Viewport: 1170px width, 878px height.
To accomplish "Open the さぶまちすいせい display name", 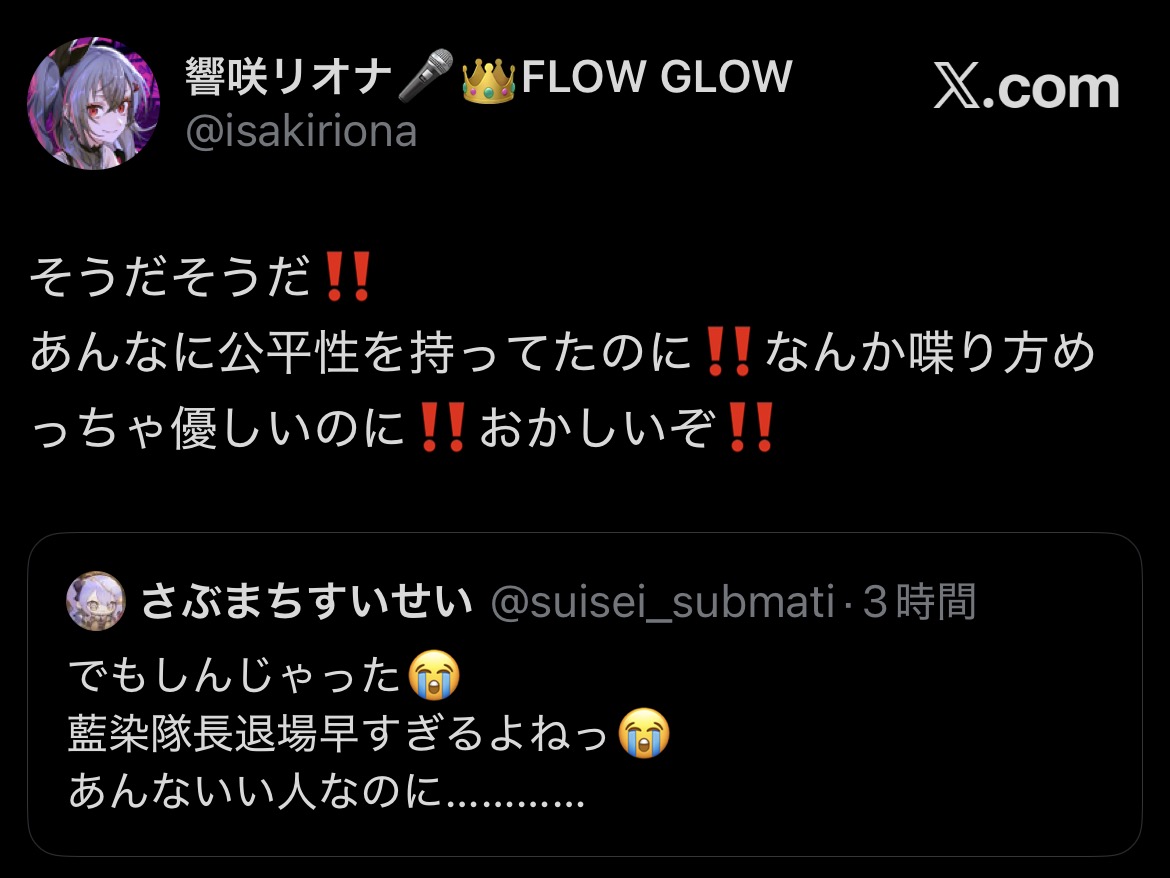I will (x=307, y=601).
